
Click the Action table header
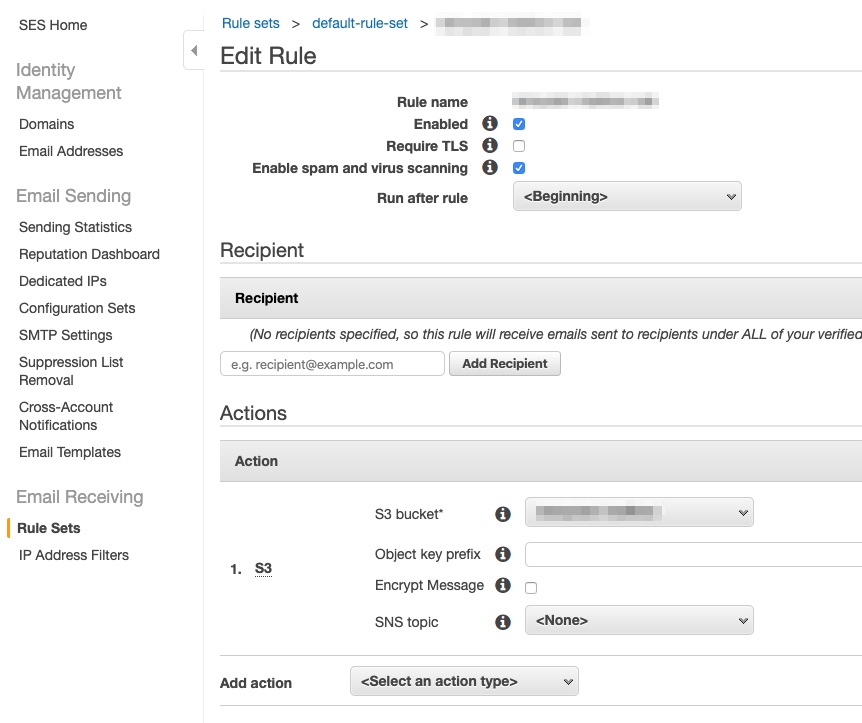point(541,461)
